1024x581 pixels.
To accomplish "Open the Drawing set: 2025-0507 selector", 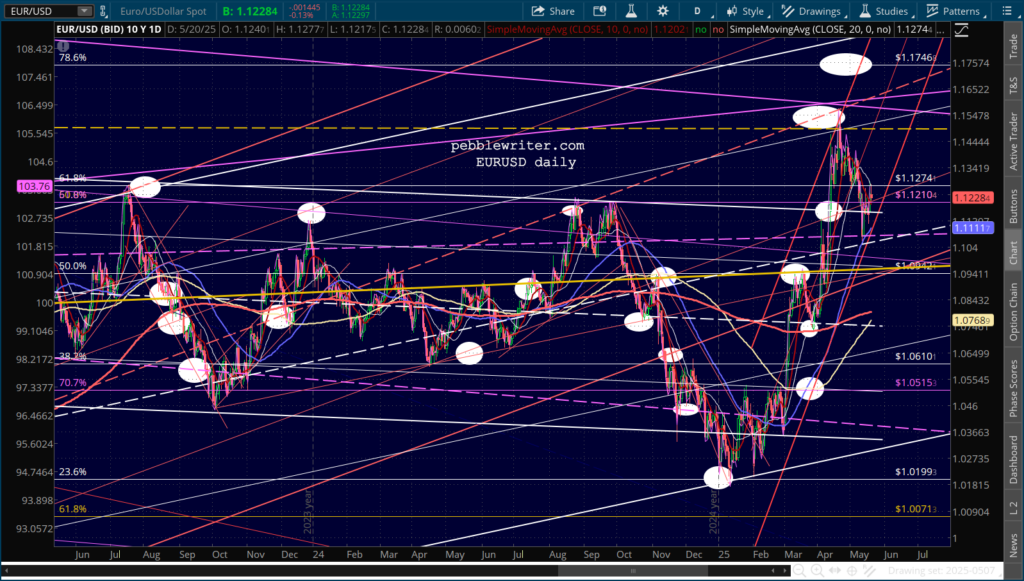I will click(943, 571).
